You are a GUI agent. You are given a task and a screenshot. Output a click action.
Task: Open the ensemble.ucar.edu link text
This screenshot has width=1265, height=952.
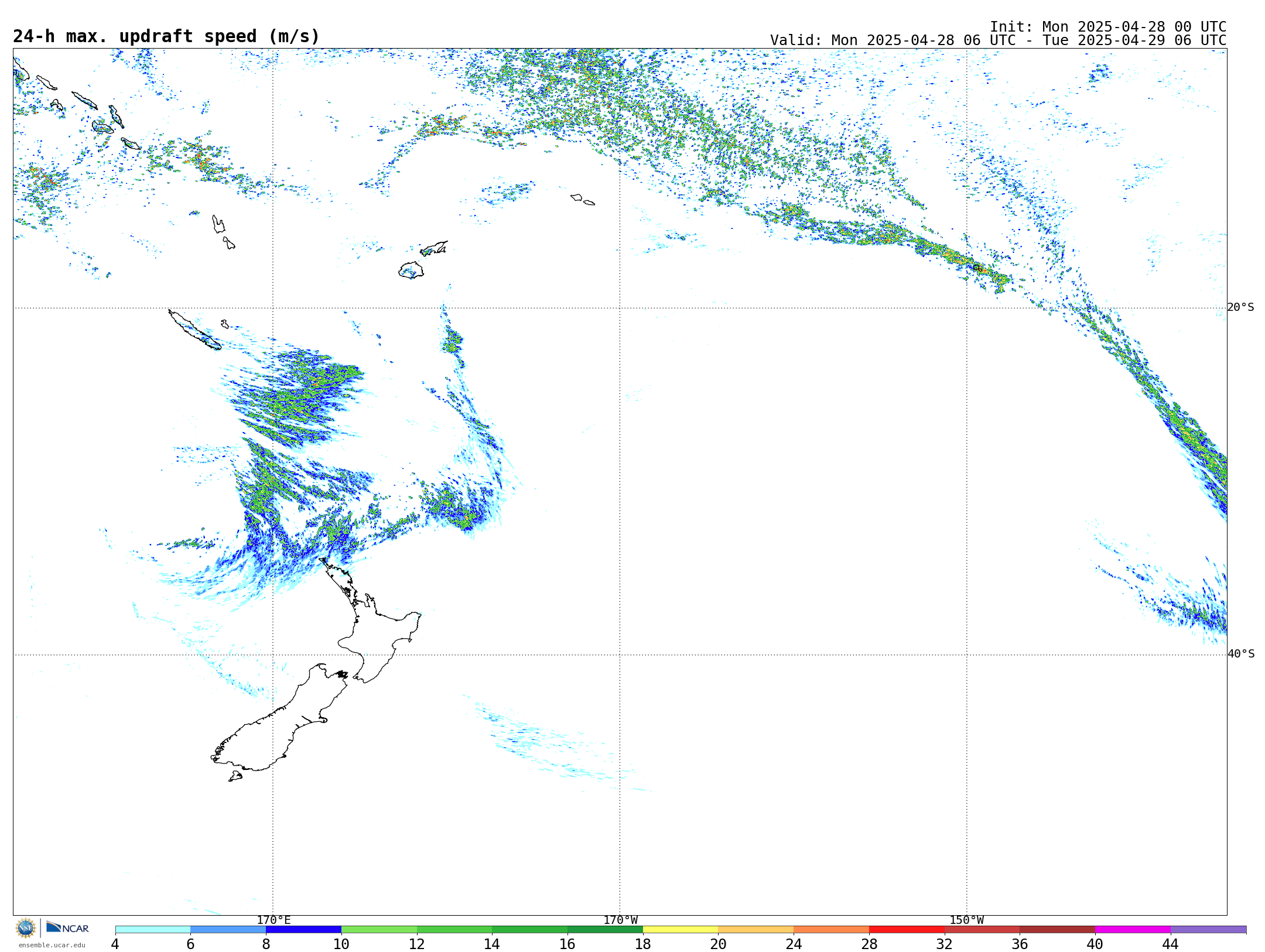click(x=52, y=945)
